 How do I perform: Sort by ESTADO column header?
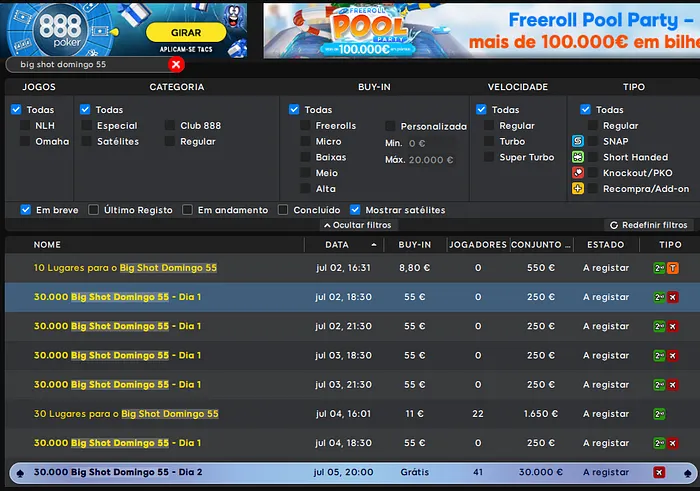click(x=605, y=245)
